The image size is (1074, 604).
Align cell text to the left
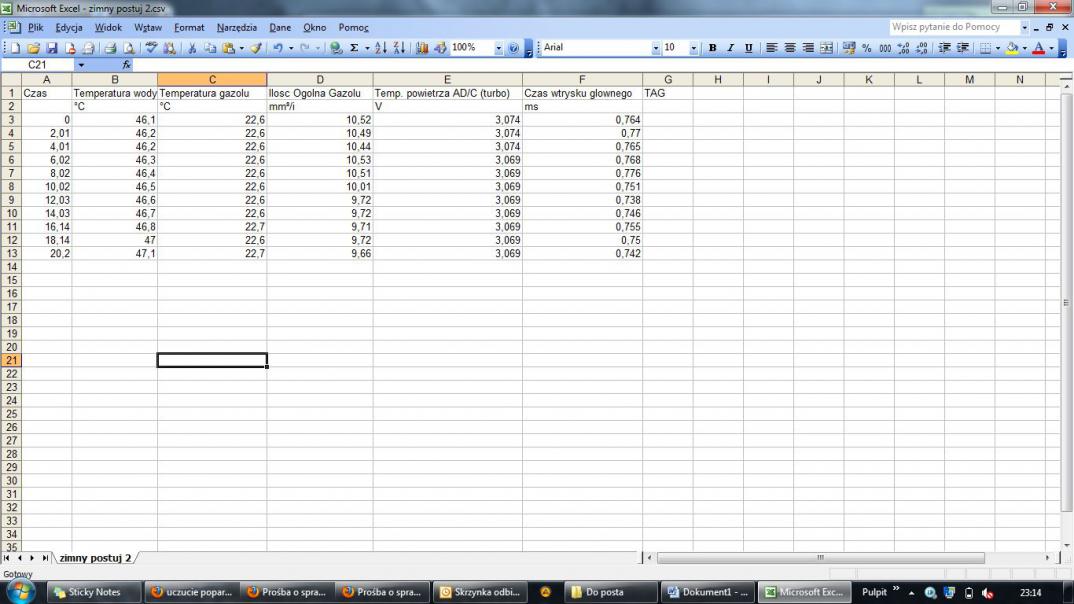[x=771, y=48]
